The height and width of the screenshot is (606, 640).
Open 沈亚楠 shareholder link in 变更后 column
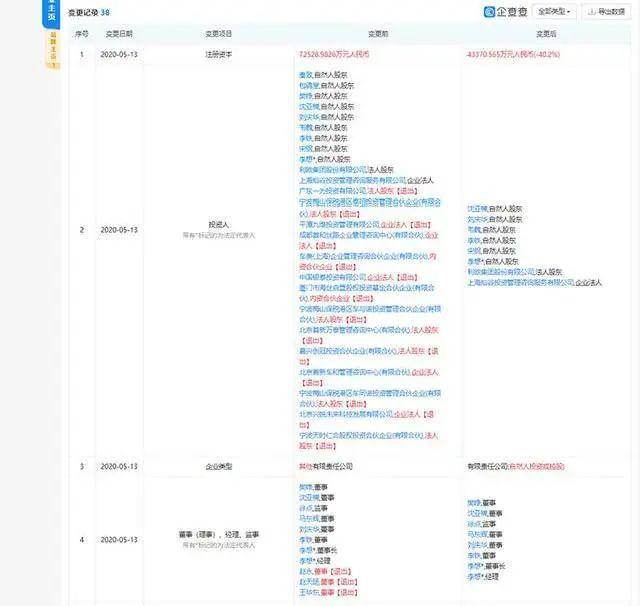tap(477, 209)
